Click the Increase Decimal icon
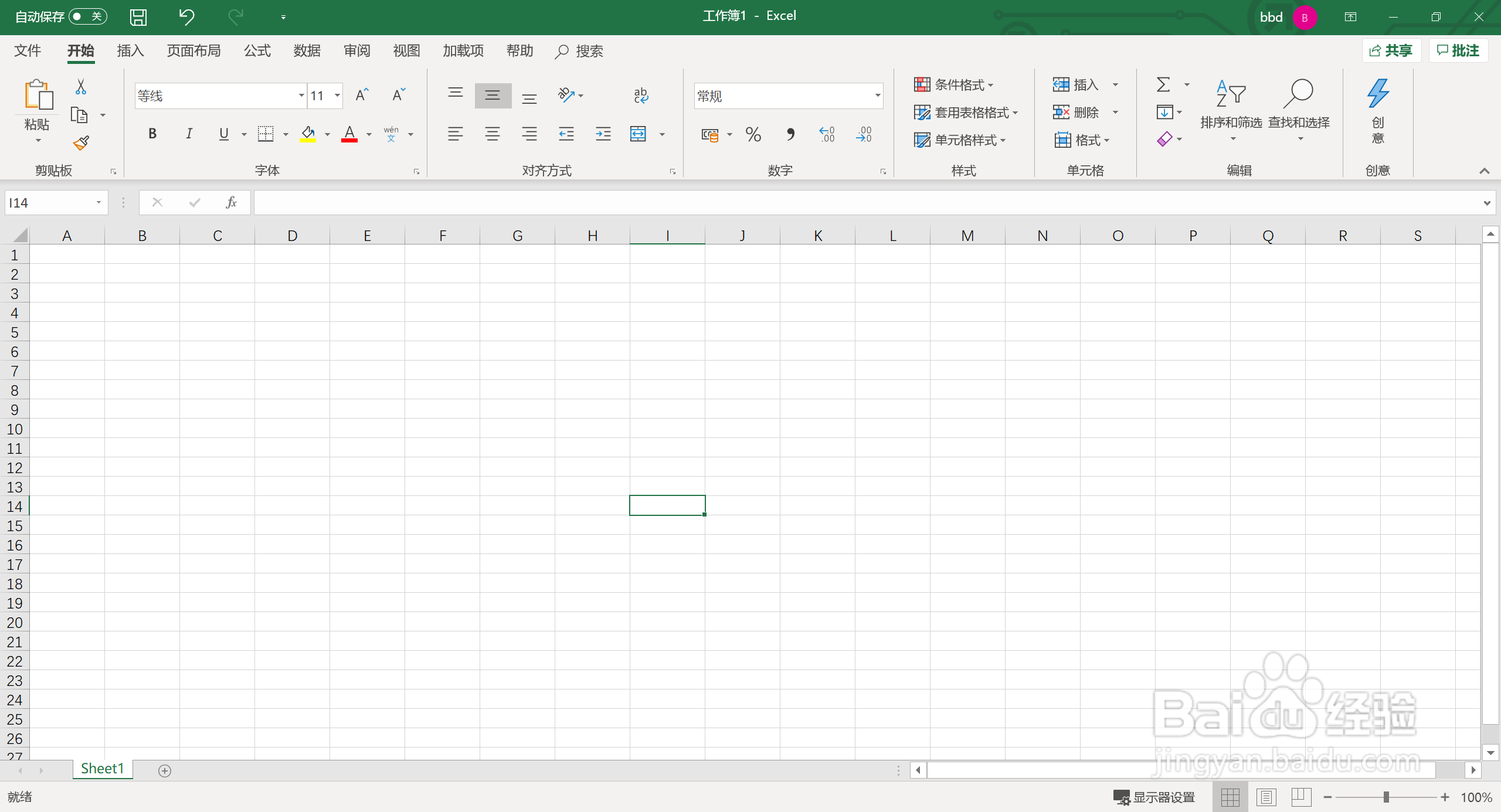The image size is (1501, 812). pyautogui.click(x=827, y=135)
